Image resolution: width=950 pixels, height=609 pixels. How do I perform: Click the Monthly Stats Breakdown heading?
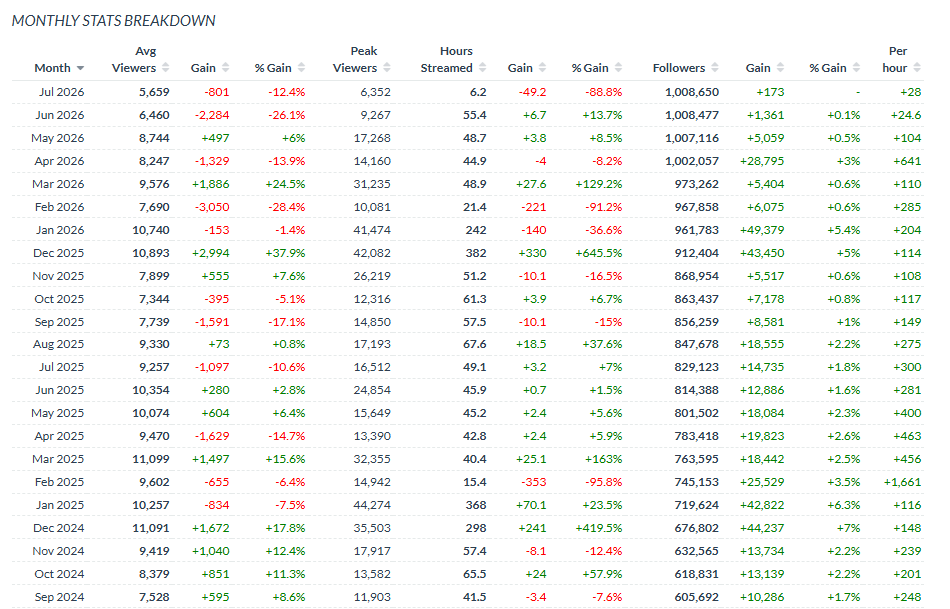(x=113, y=21)
